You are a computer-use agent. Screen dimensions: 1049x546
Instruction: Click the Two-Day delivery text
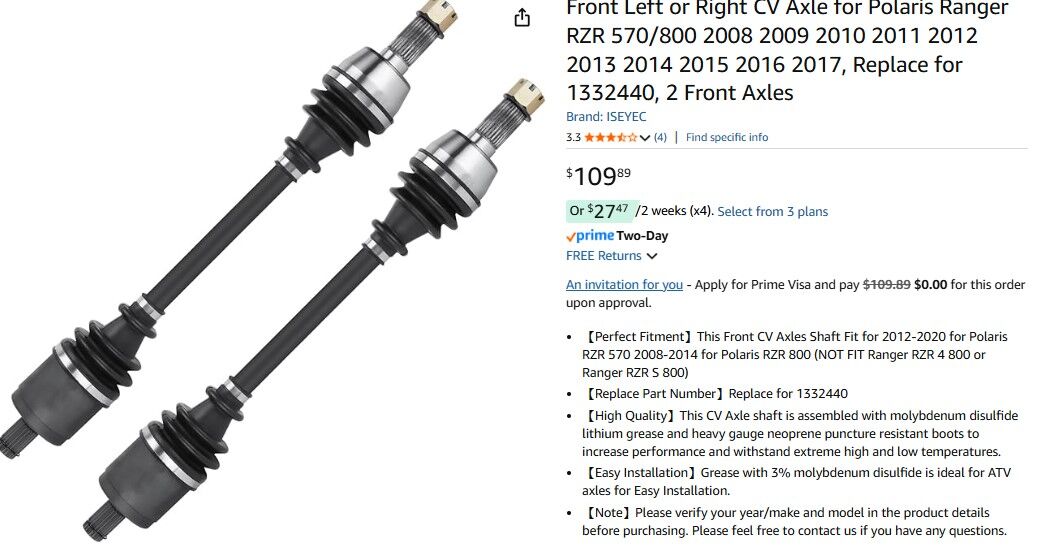pos(642,236)
